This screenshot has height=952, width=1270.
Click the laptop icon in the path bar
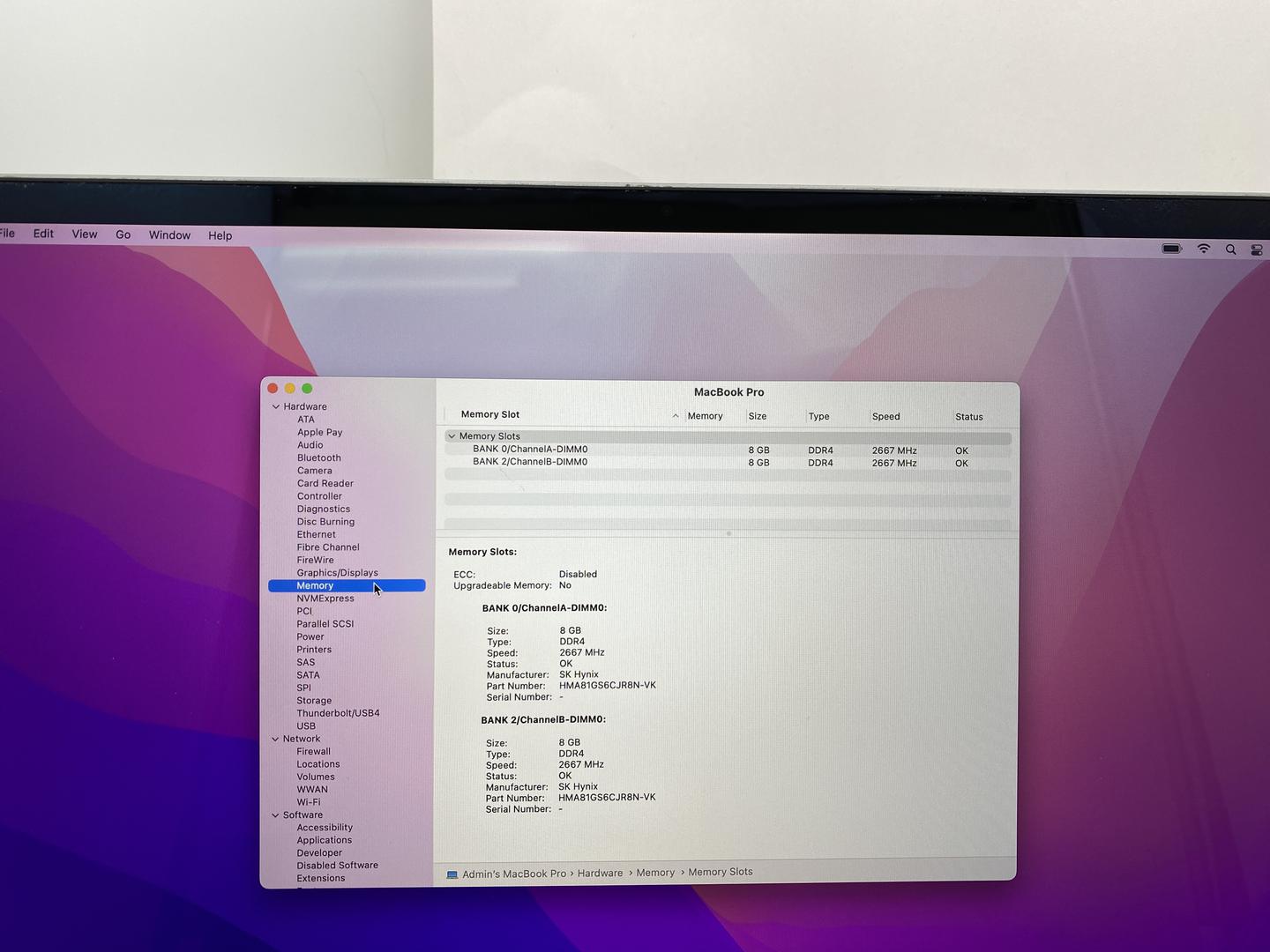(452, 874)
